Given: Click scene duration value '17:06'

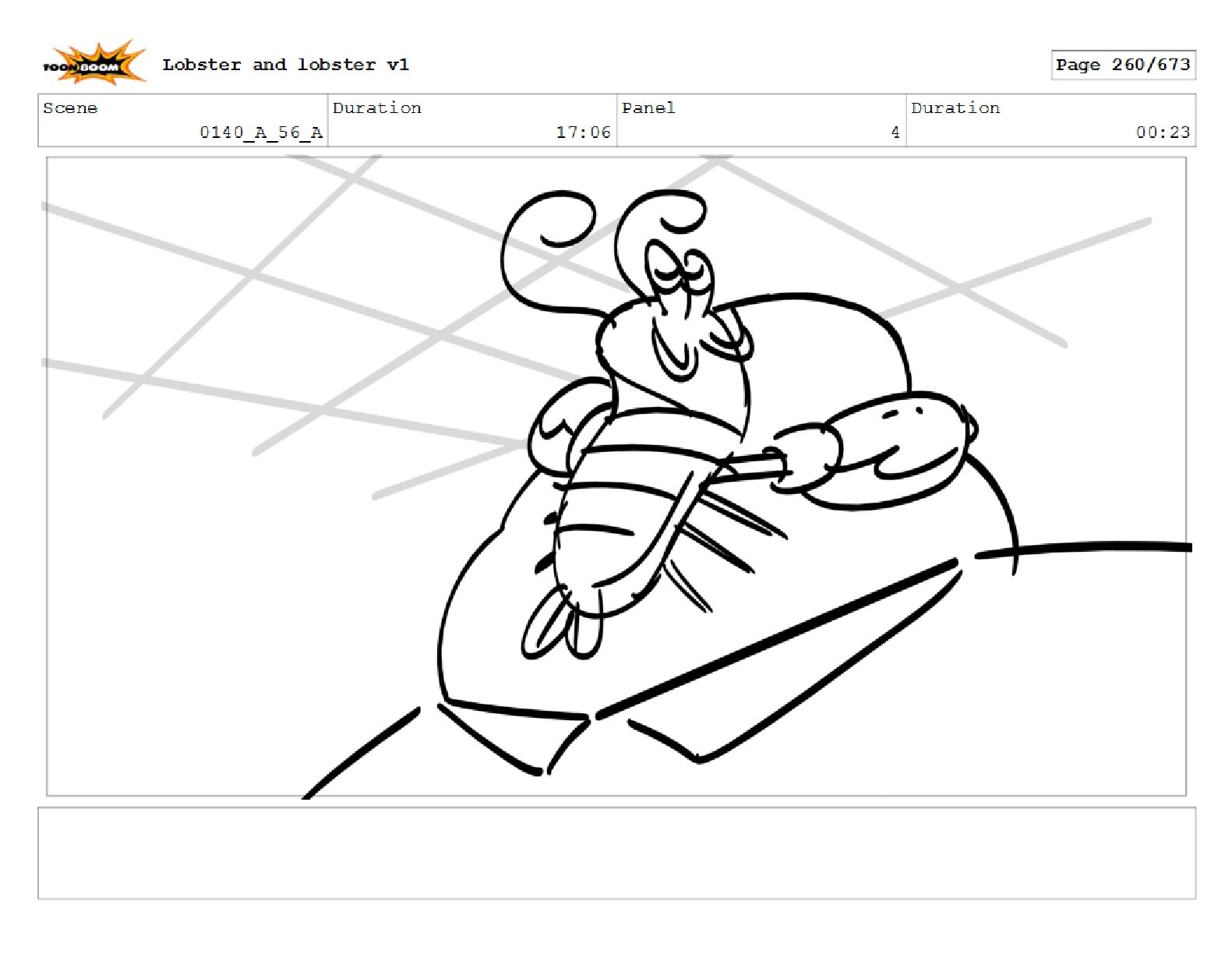Looking at the screenshot, I should (x=583, y=132).
